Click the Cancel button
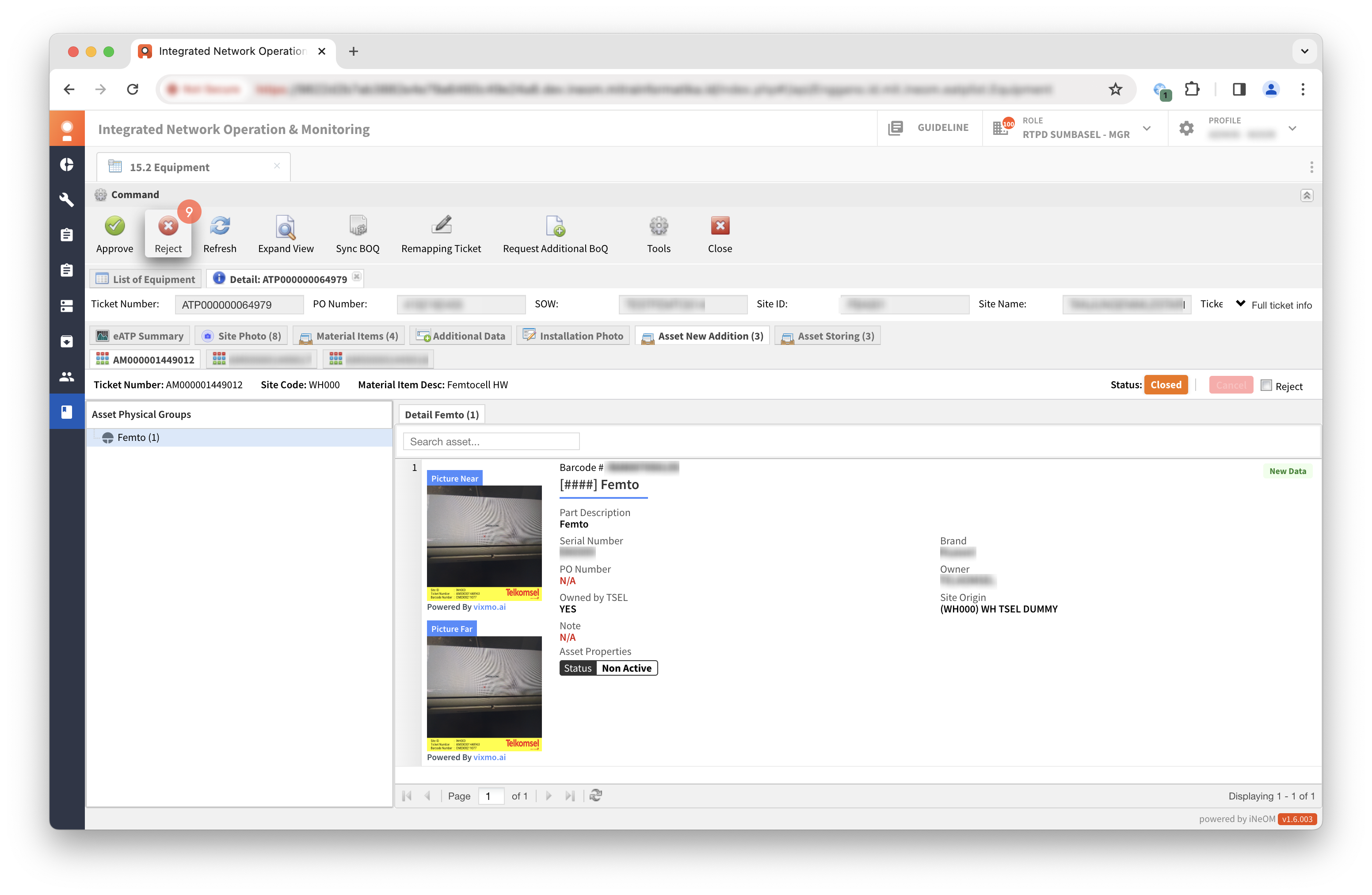Screen dimensions: 1372x895 tap(1231, 385)
